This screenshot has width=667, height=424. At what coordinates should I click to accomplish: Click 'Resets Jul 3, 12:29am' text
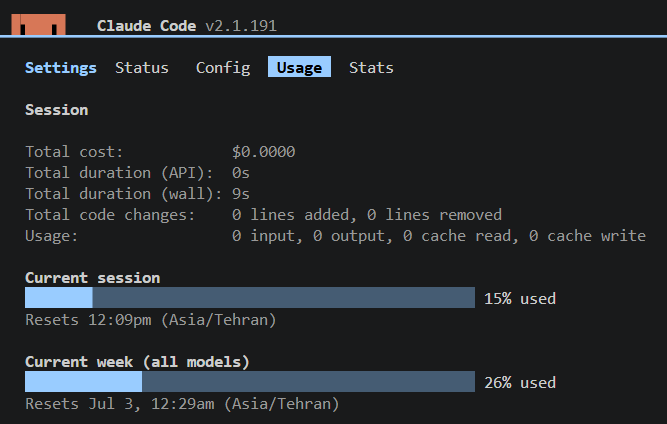pyautogui.click(x=120, y=404)
